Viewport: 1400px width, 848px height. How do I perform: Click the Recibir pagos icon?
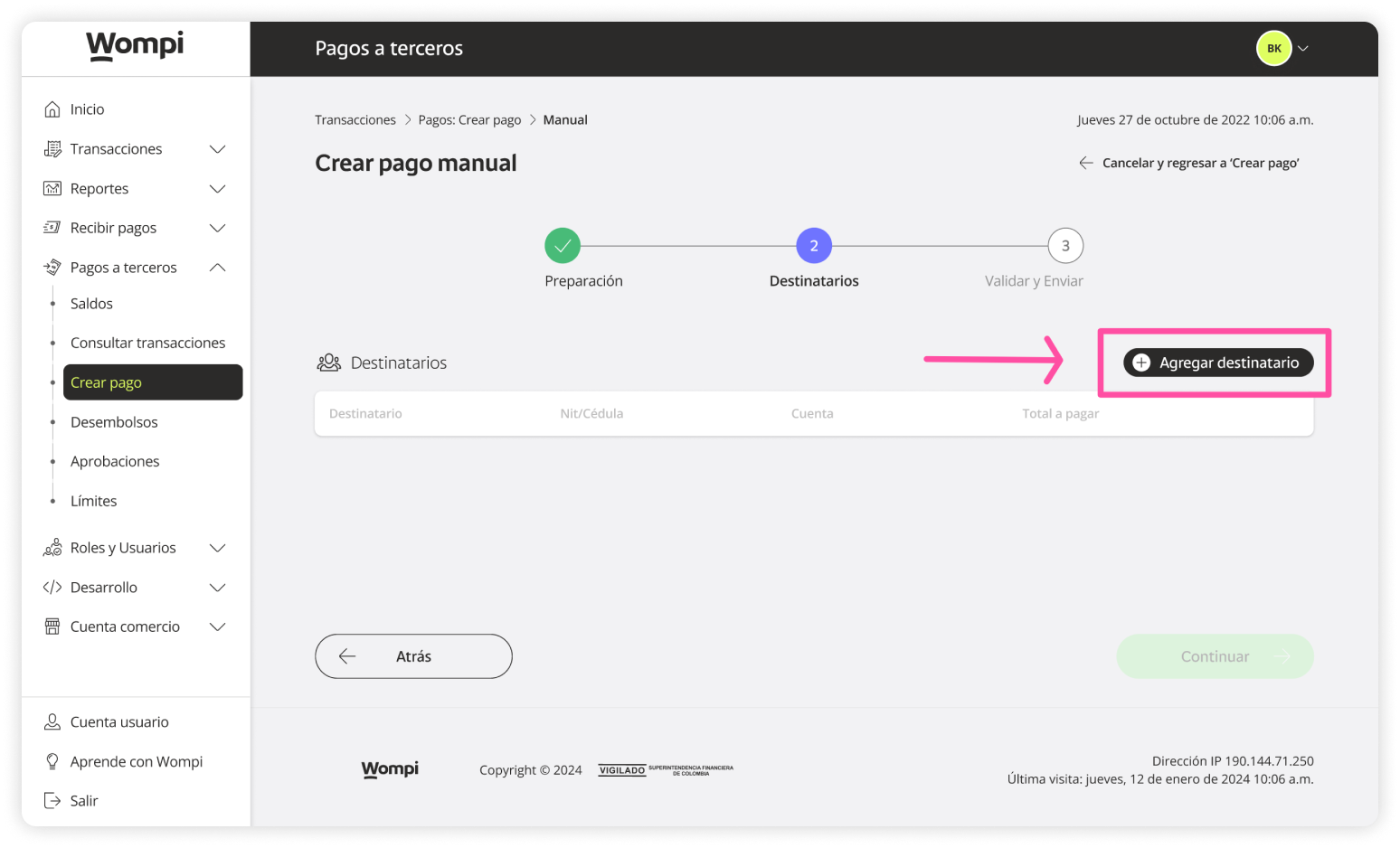52,228
